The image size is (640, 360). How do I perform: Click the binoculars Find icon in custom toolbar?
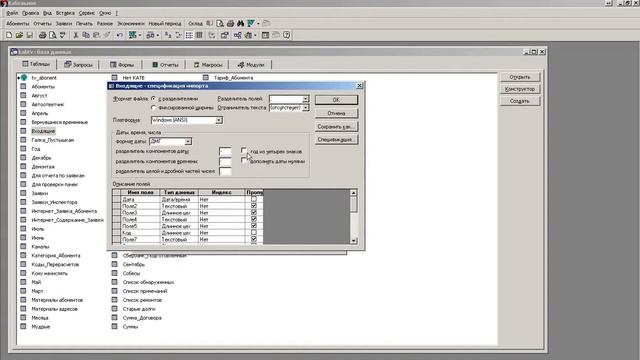coord(240,24)
